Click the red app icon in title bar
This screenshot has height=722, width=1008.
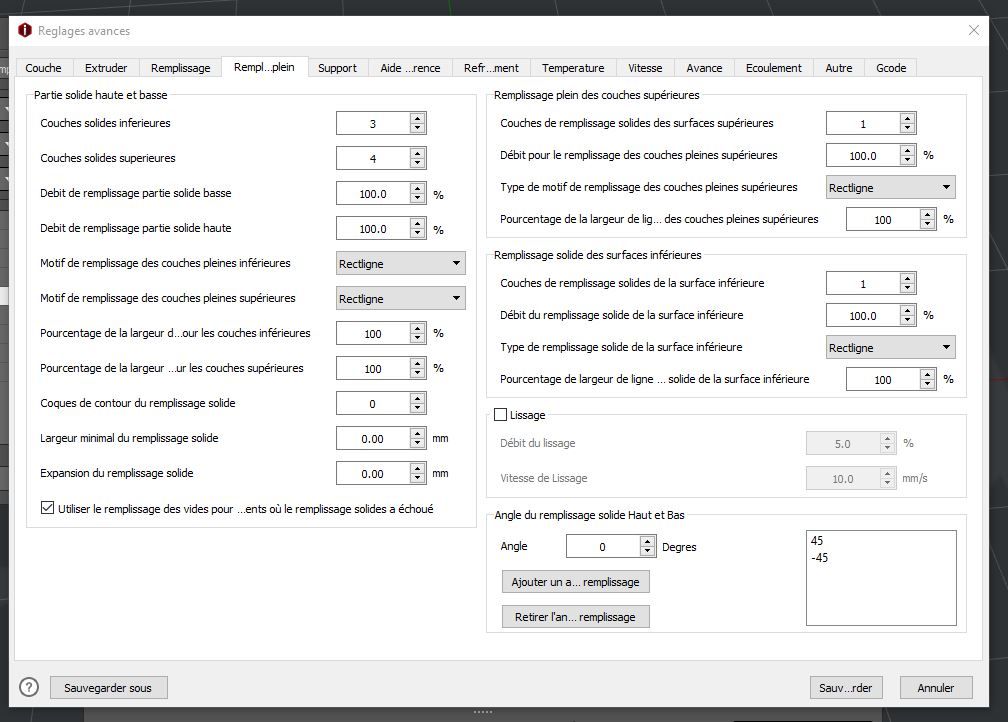(x=24, y=30)
